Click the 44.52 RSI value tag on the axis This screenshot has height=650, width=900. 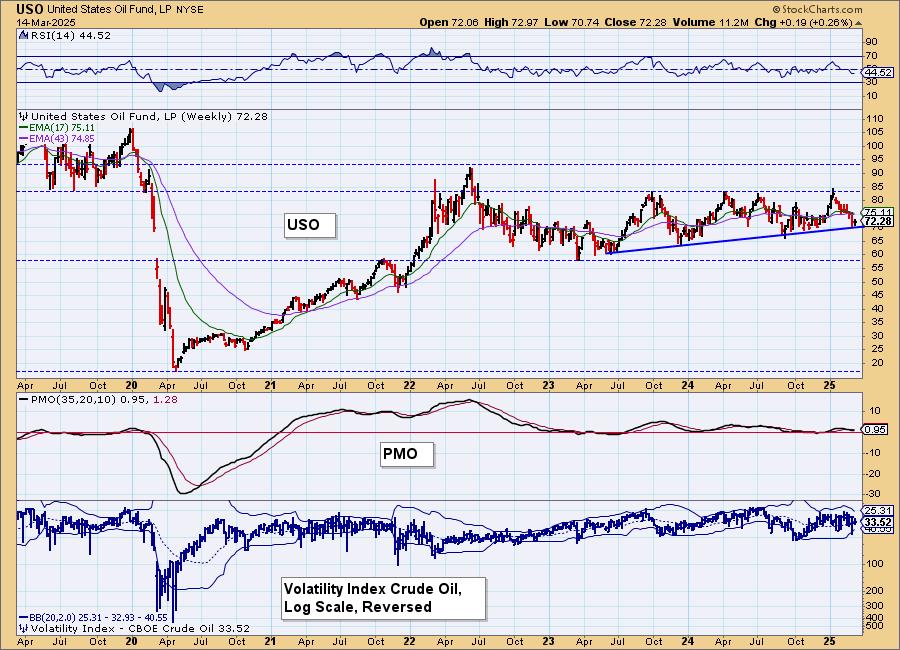[878, 72]
